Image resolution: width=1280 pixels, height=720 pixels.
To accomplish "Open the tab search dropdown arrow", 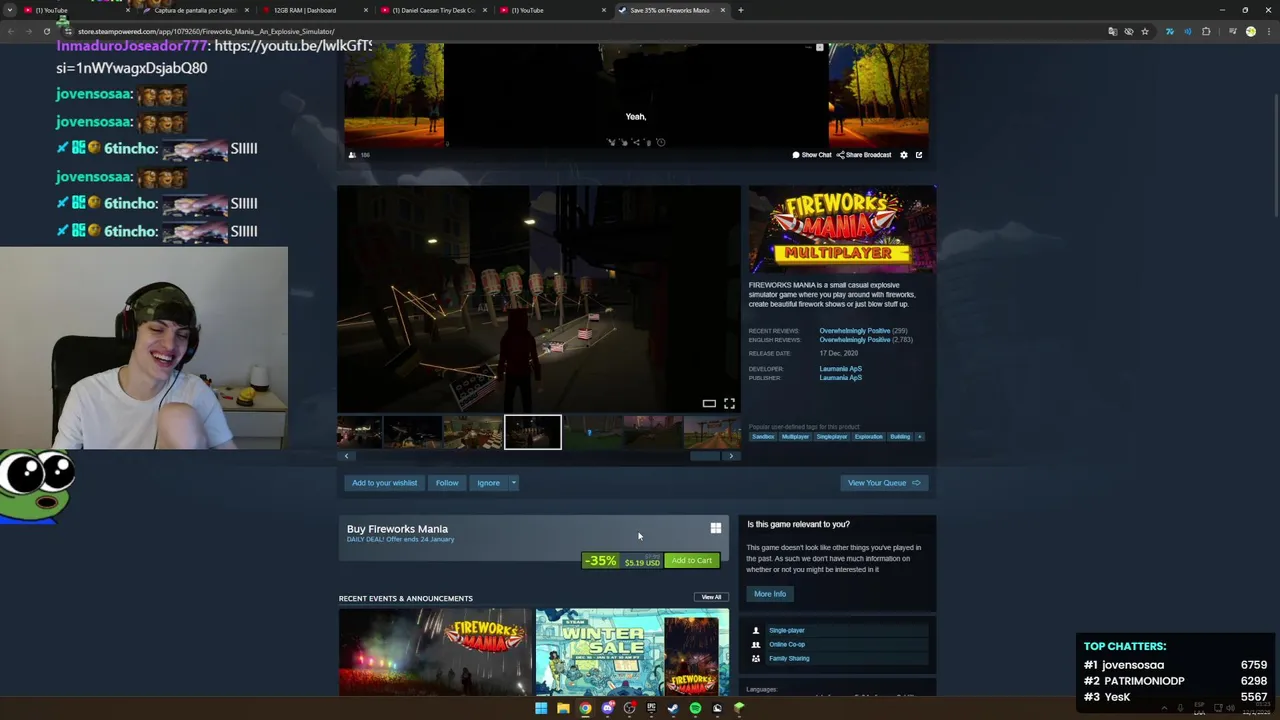I will click(x=10, y=10).
